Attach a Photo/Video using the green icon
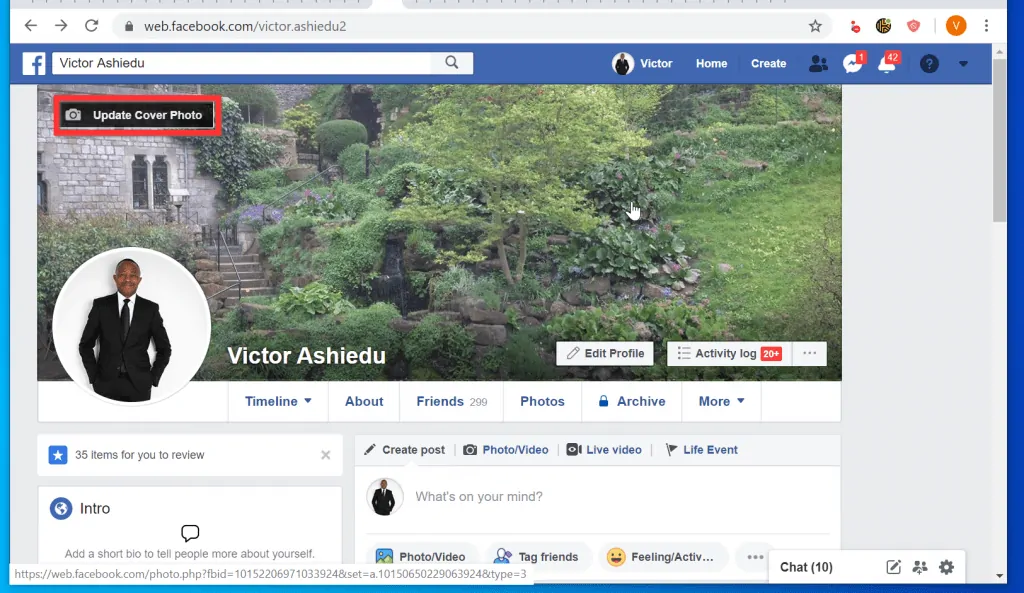This screenshot has height=593, width=1024. (x=422, y=555)
